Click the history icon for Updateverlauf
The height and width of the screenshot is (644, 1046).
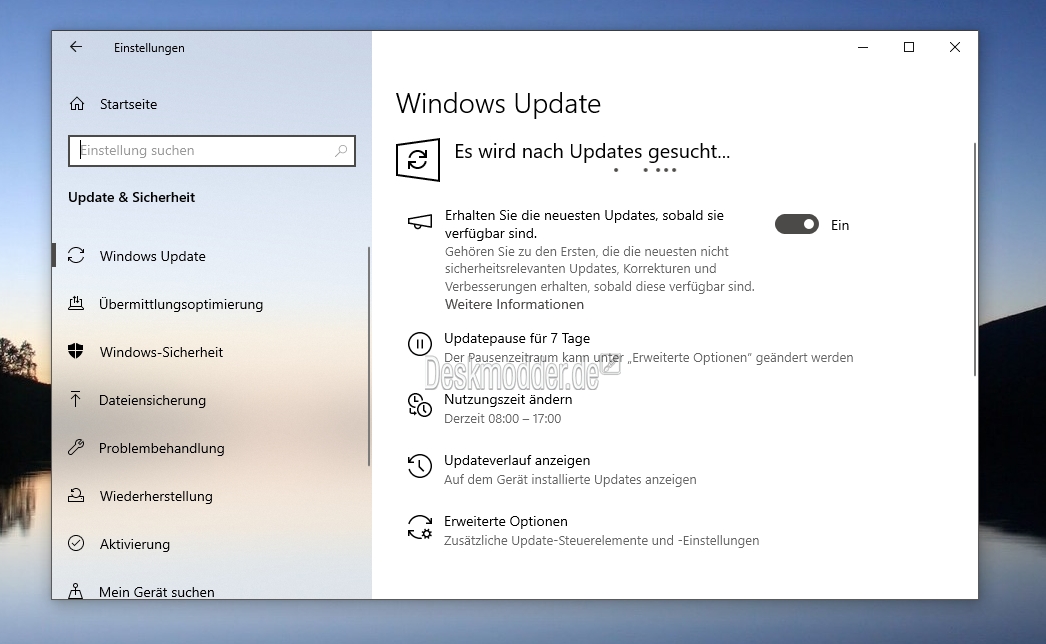coord(420,466)
